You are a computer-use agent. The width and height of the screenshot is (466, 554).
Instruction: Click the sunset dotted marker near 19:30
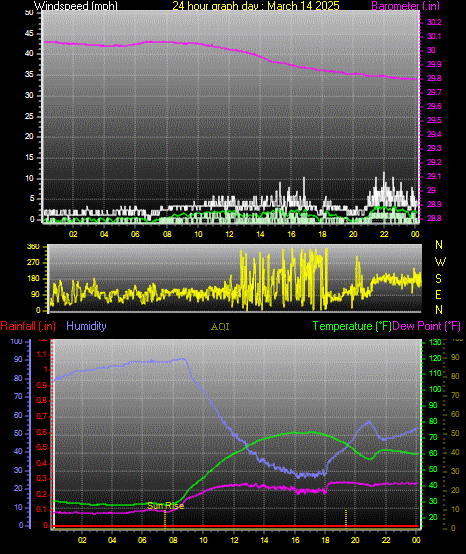pyautogui.click(x=346, y=518)
